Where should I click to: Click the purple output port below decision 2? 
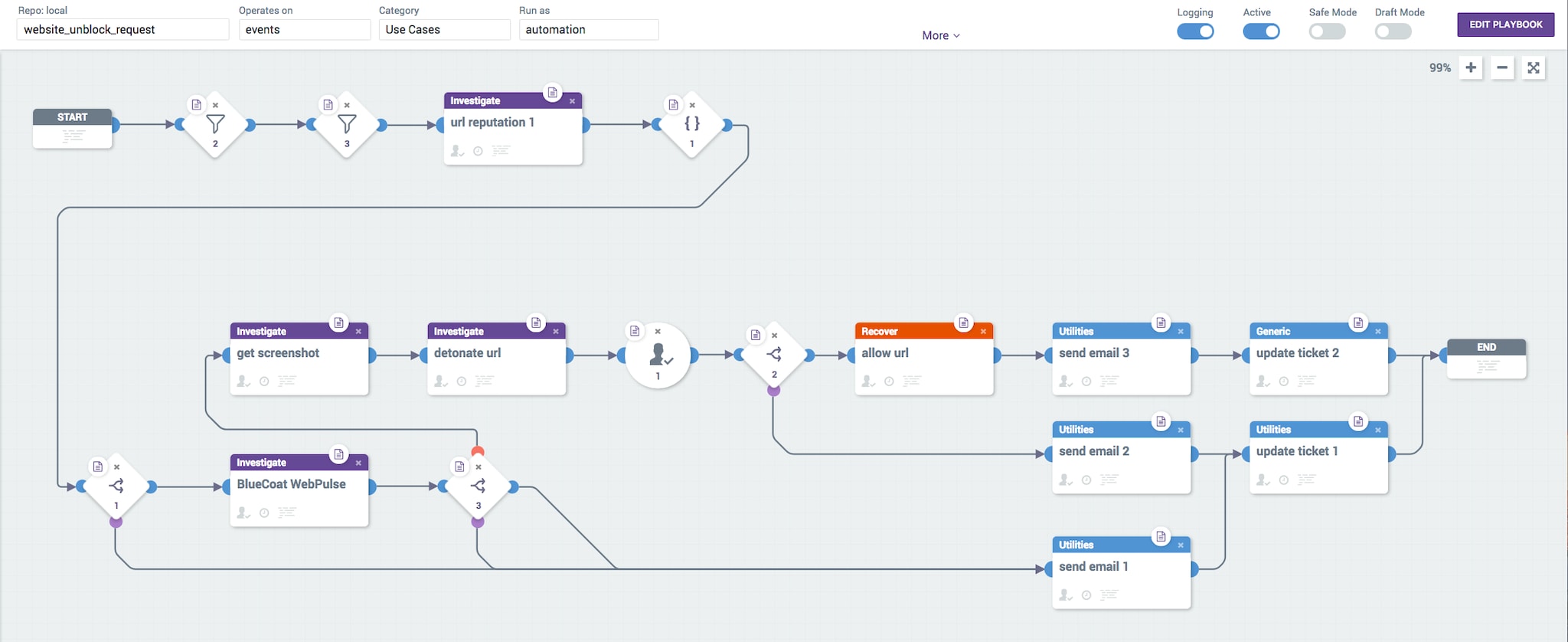pyautogui.click(x=774, y=391)
